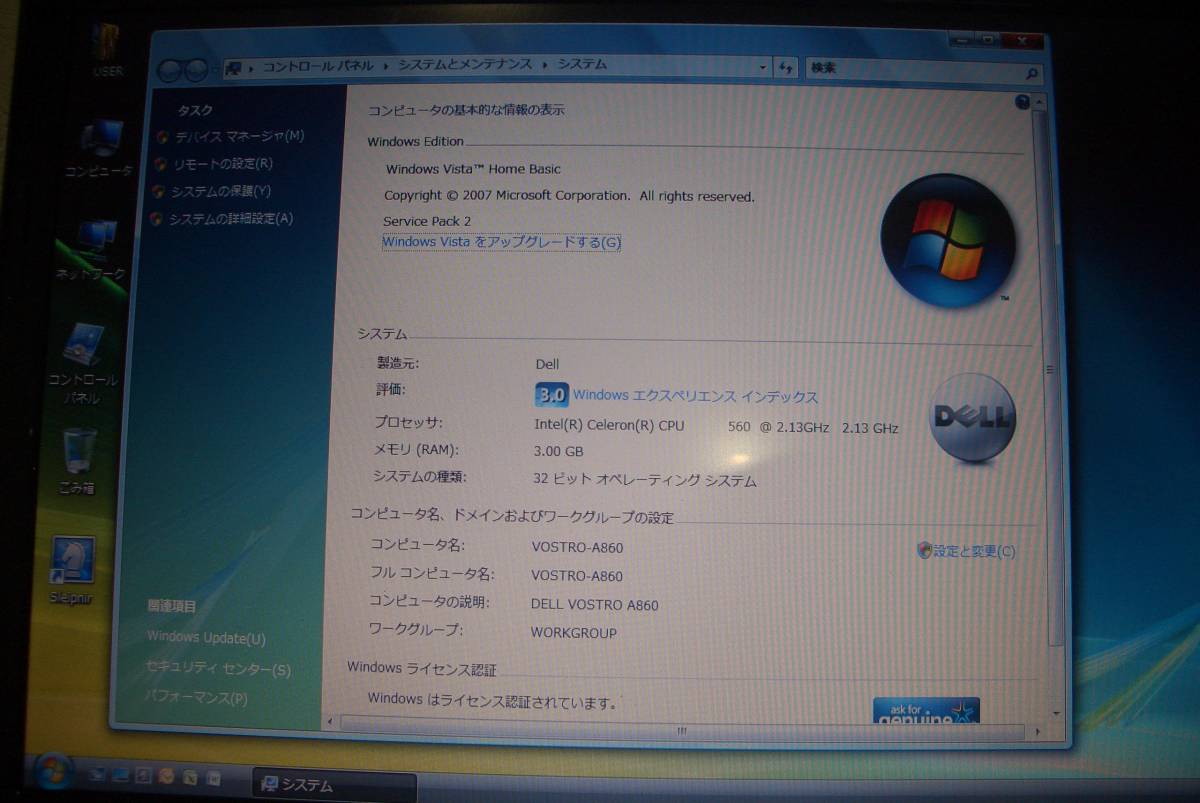
Task: Expand arrow after コントロール パネル breadcrumb
Action: click(x=385, y=66)
